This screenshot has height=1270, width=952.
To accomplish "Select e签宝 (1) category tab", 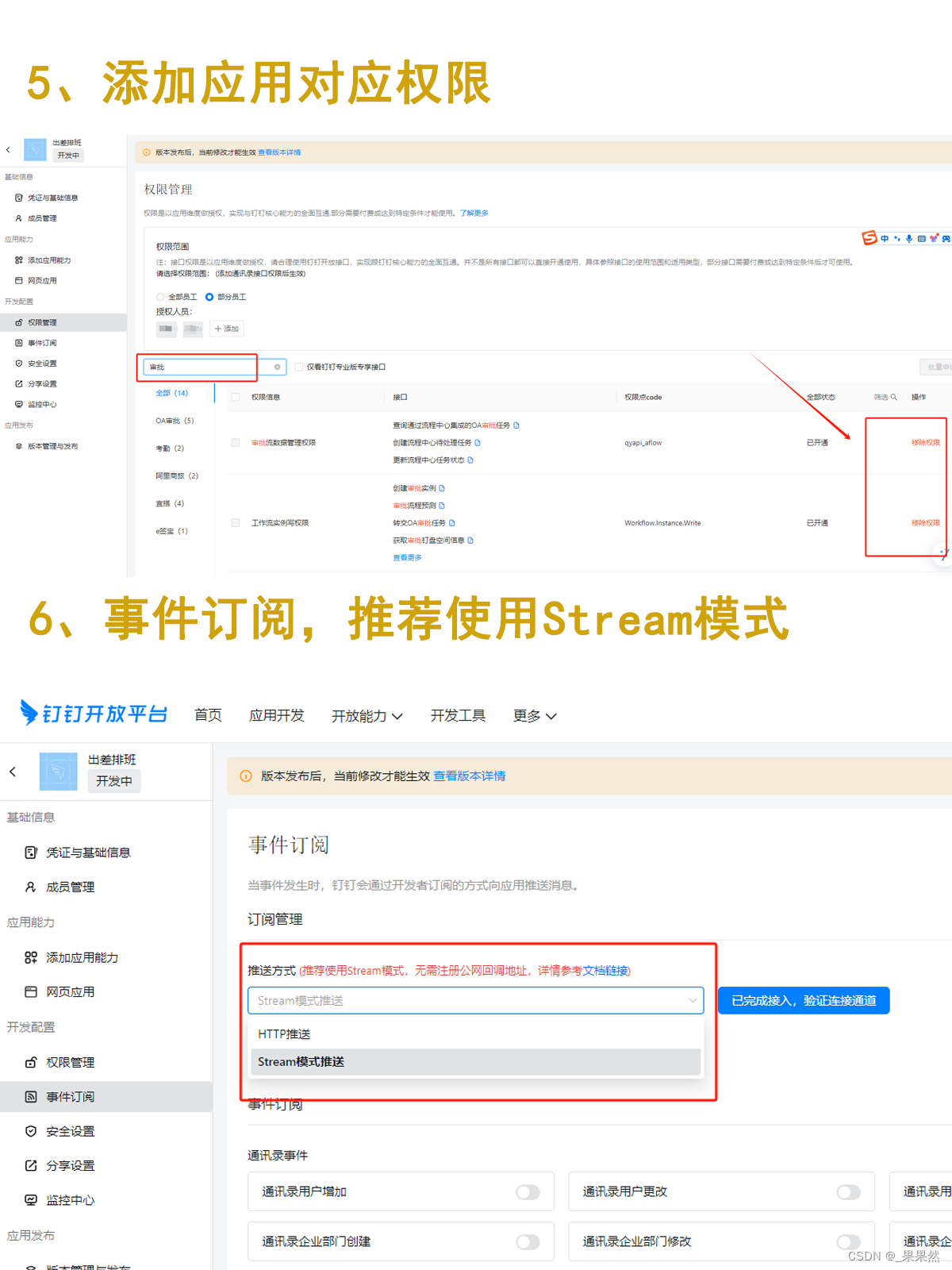I will pos(172,532).
